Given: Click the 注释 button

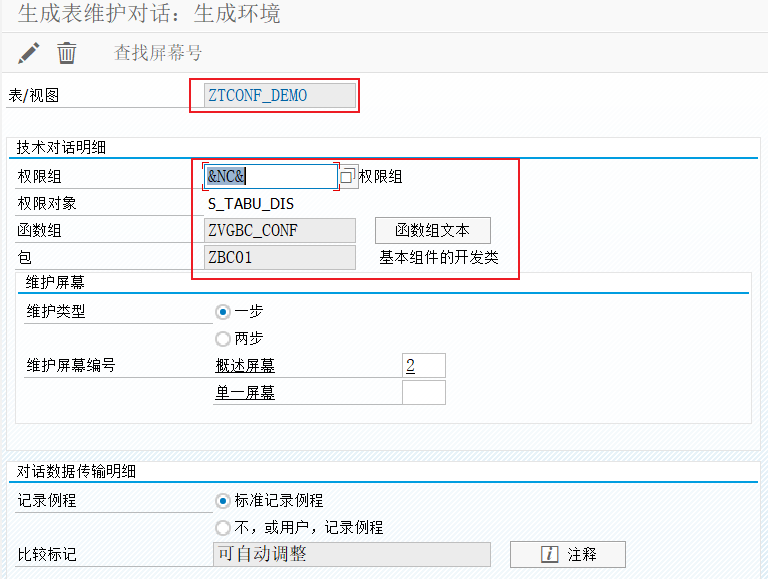Looking at the screenshot, I should pos(568,555).
